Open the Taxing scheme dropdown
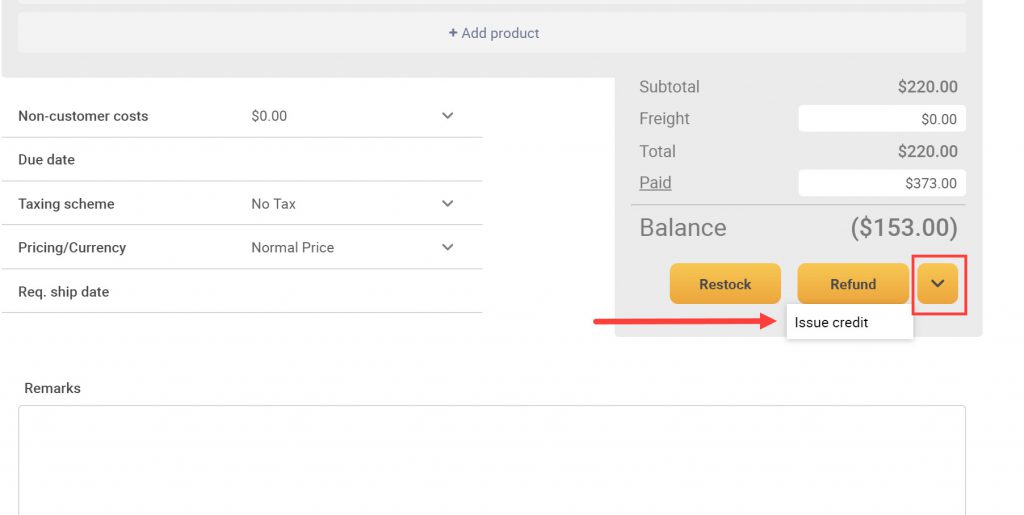 [447, 204]
